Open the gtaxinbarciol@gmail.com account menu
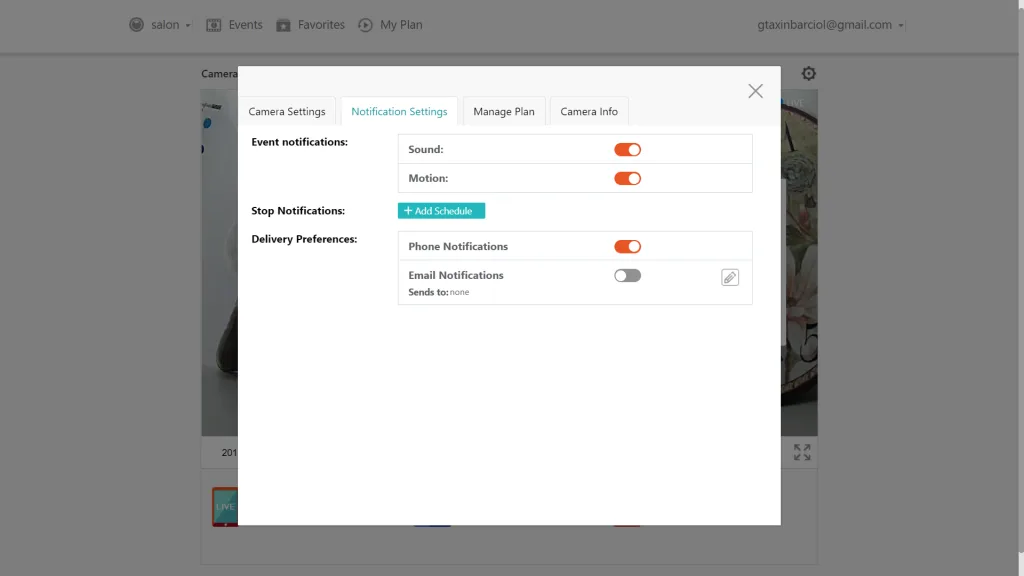 pyautogui.click(x=830, y=25)
